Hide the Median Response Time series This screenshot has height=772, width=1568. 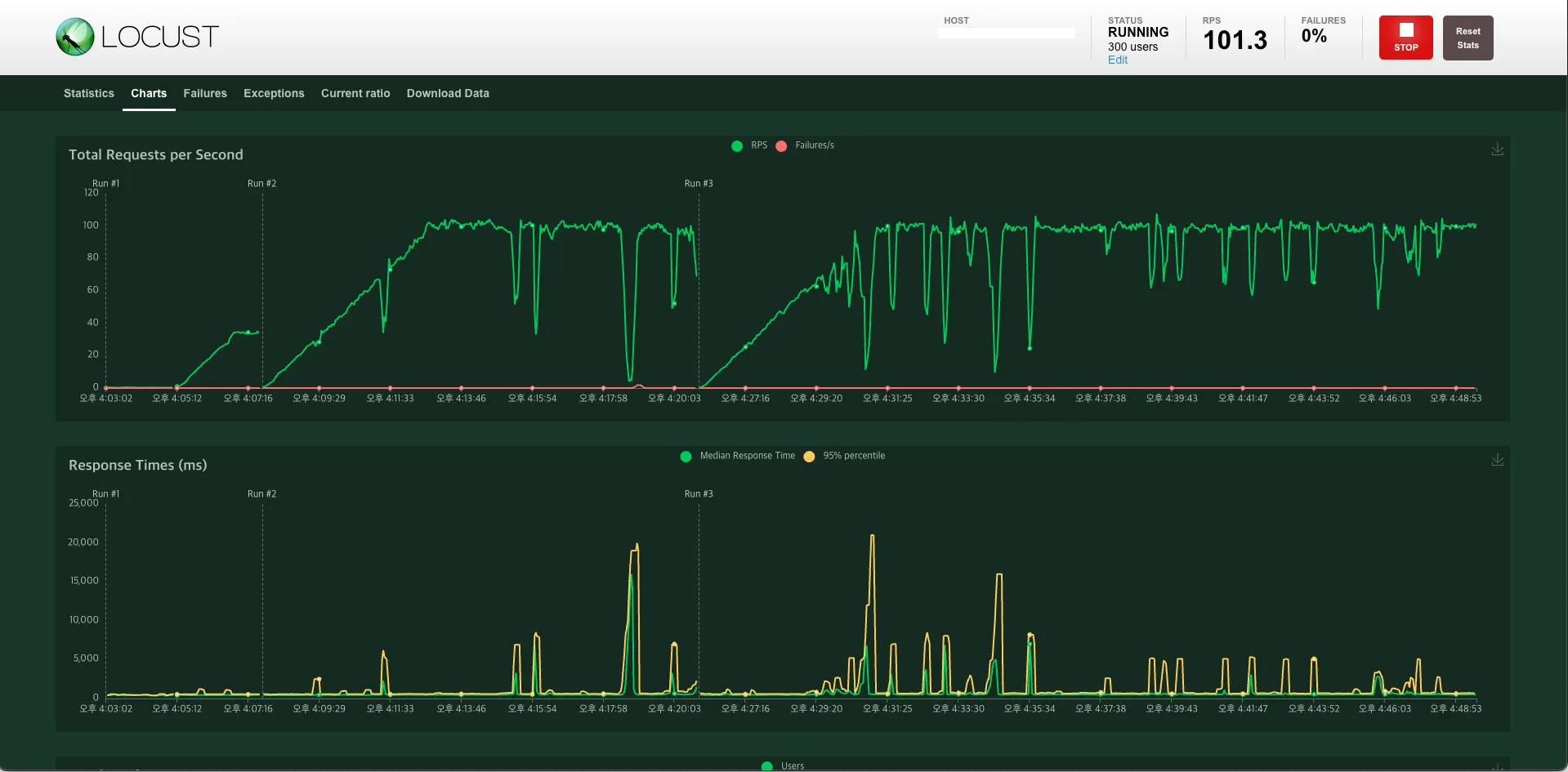coord(738,456)
